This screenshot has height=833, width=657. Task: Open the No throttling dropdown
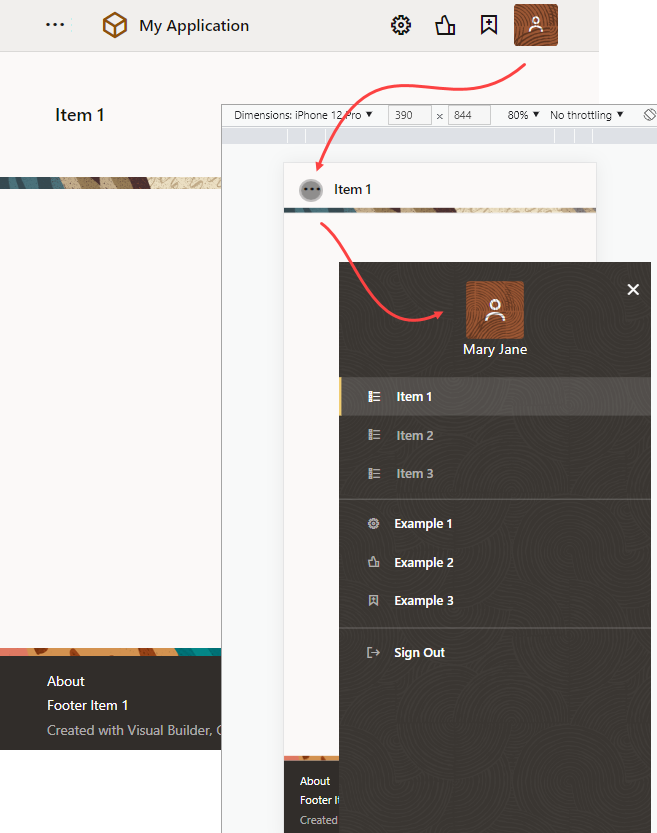(x=586, y=115)
